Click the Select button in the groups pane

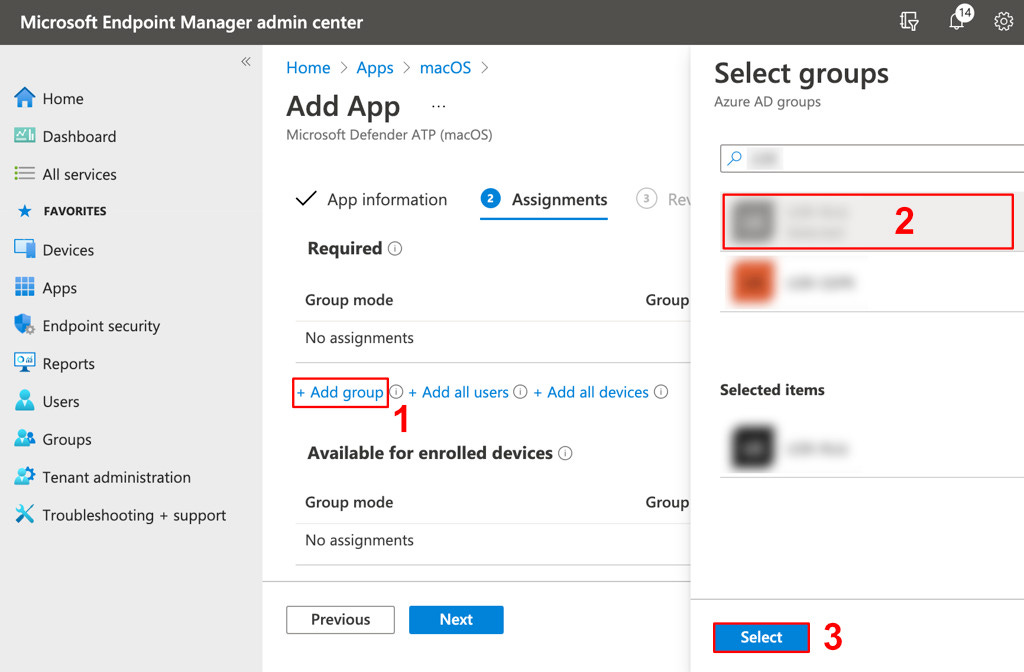761,637
